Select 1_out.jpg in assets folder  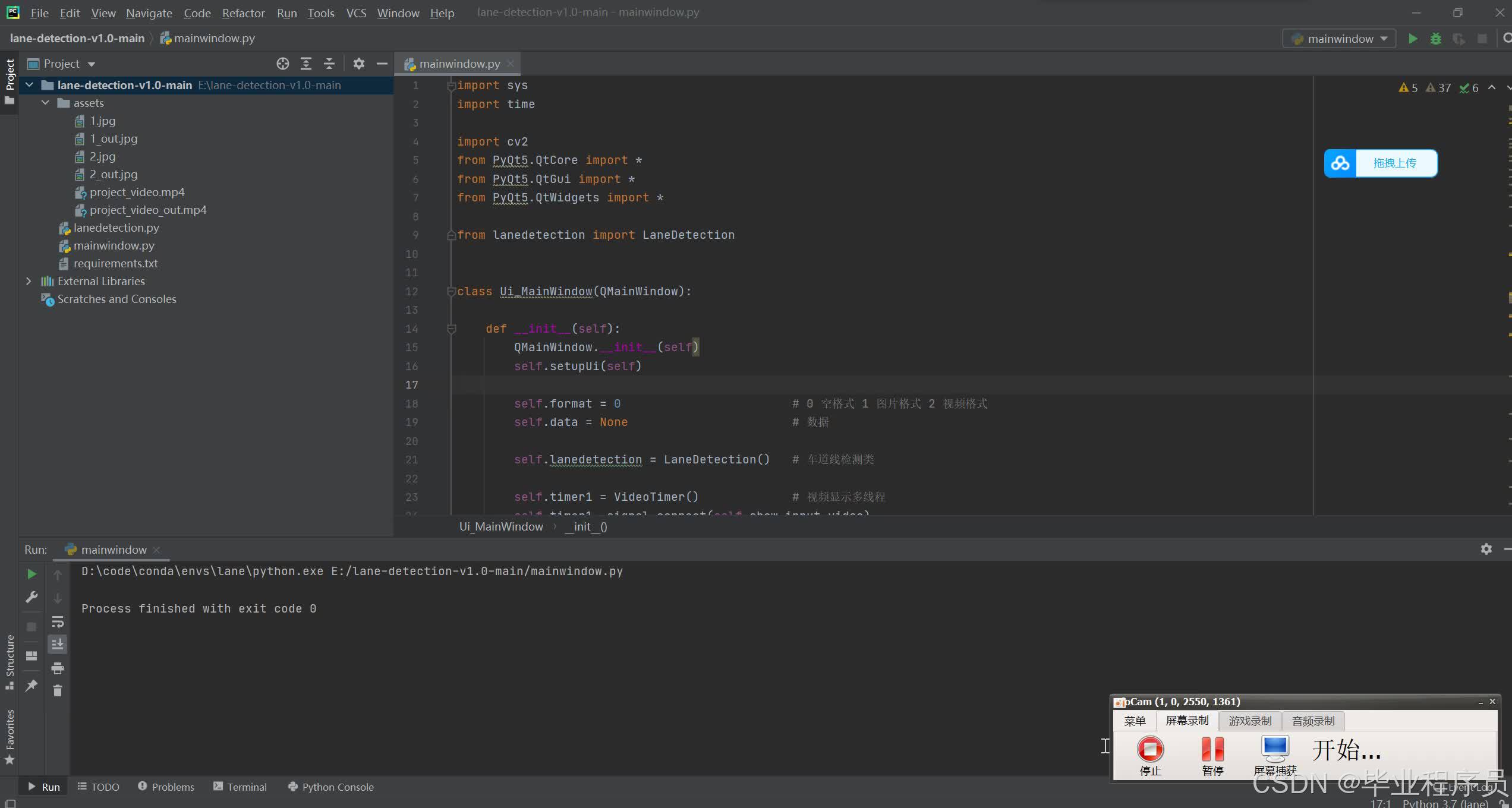[113, 138]
